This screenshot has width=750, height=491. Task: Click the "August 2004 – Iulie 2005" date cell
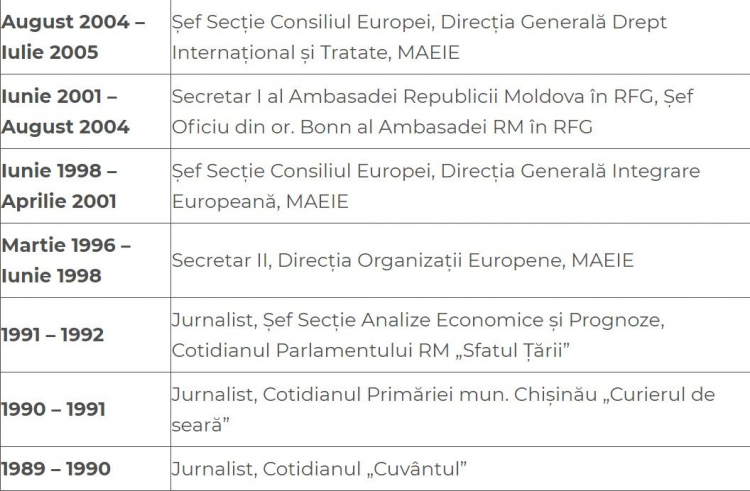pos(85,37)
